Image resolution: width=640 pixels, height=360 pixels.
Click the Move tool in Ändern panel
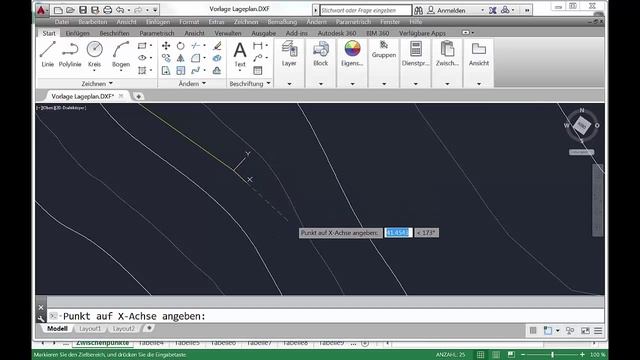(166, 46)
